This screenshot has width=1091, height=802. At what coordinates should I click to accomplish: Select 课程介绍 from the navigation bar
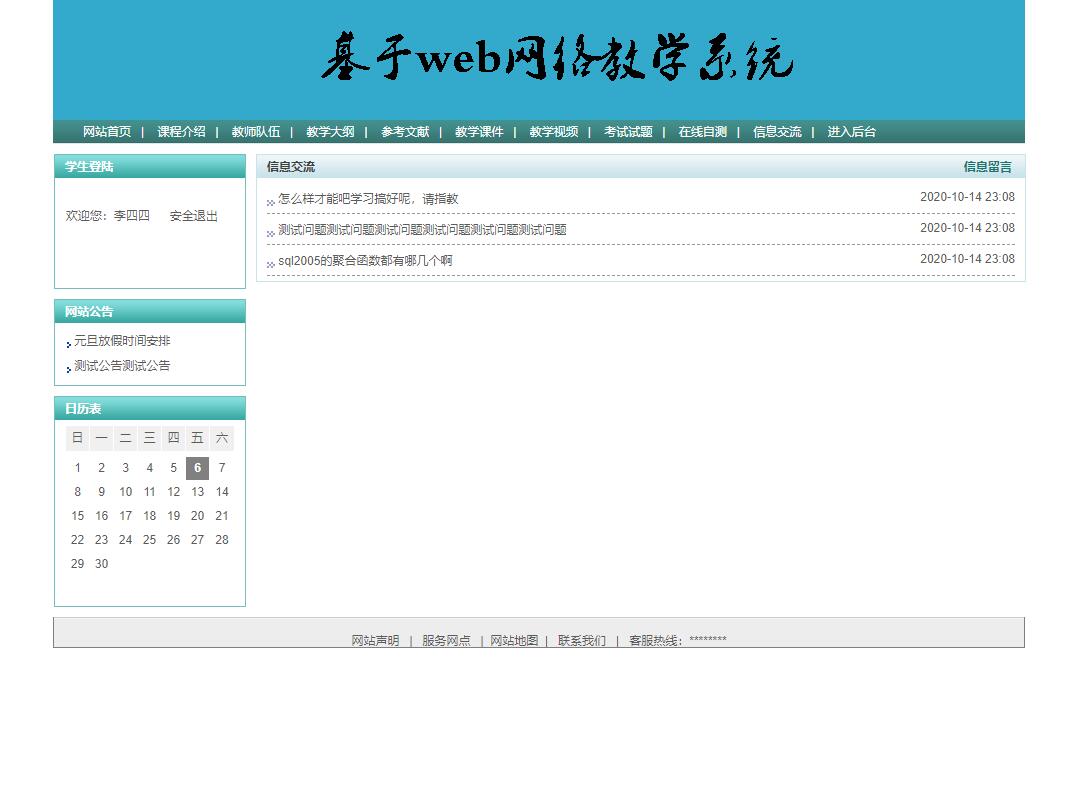[180, 131]
